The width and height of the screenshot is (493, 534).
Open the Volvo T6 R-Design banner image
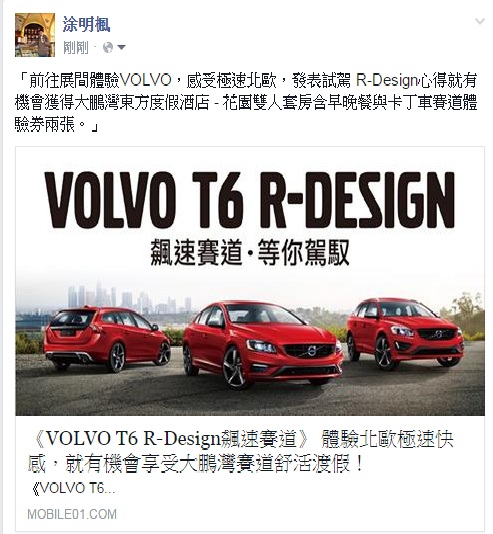250,281
